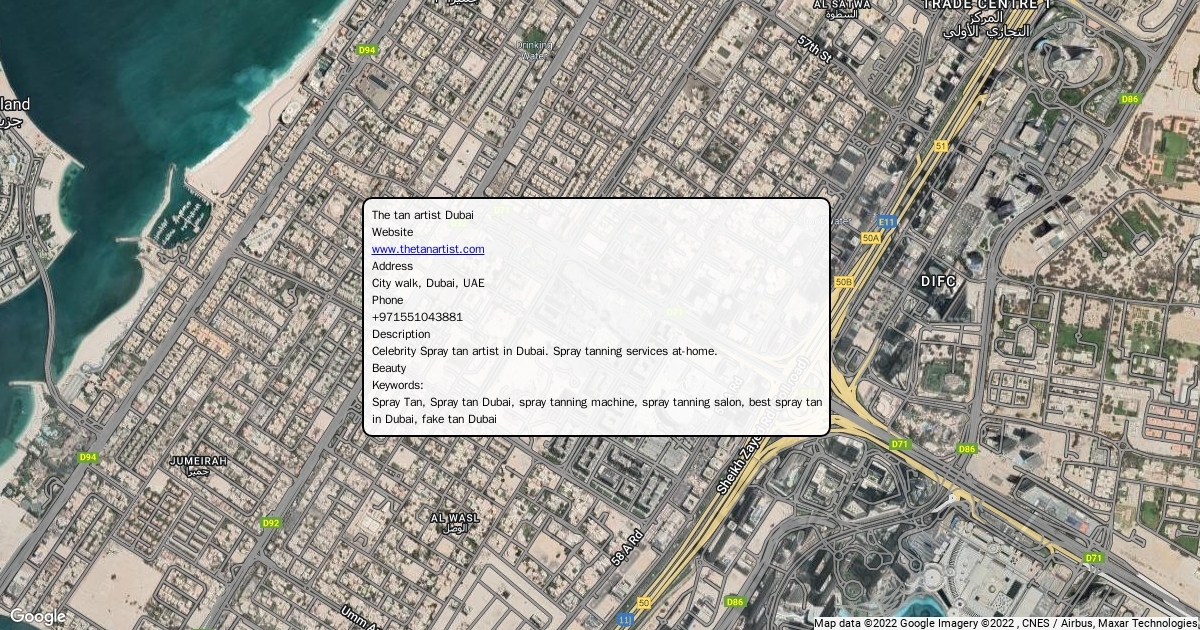Image resolution: width=1200 pixels, height=630 pixels.
Task: Click the map data copyright attribution text
Action: point(1005,623)
